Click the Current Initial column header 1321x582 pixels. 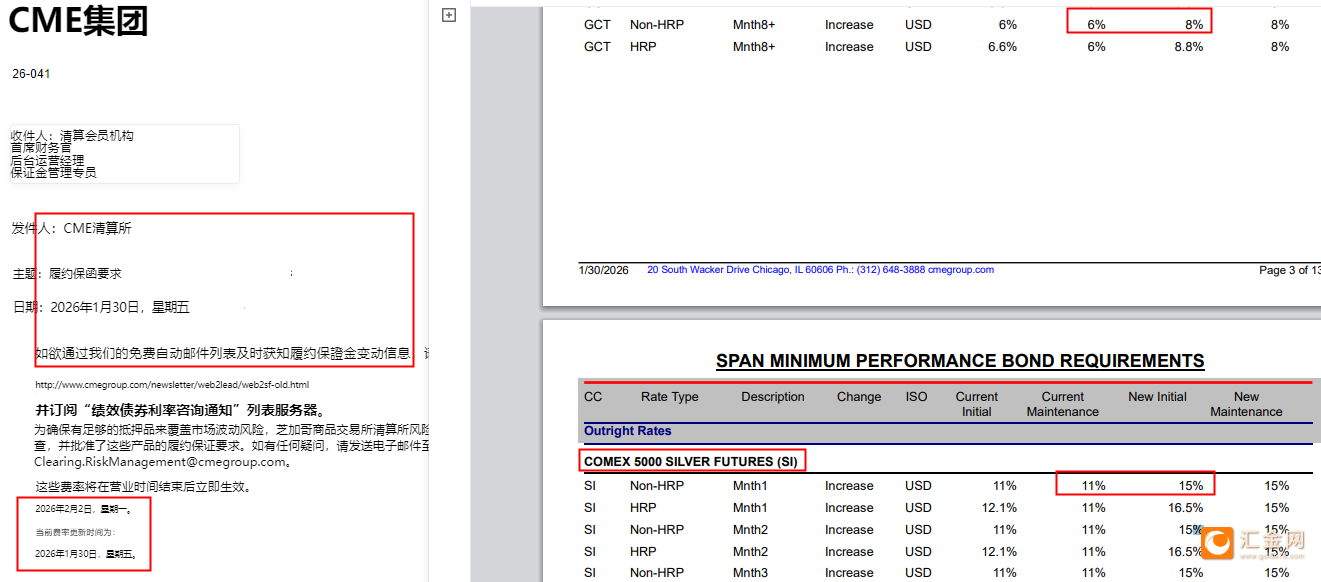tap(977, 404)
